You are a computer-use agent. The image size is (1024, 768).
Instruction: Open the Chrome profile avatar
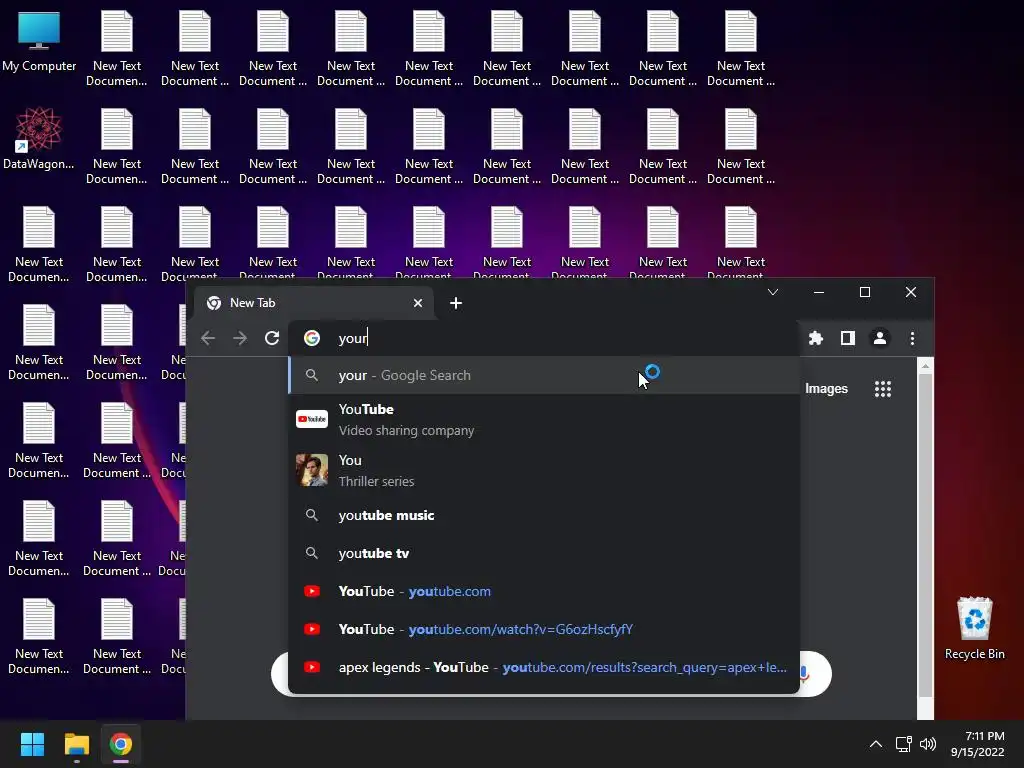click(880, 338)
